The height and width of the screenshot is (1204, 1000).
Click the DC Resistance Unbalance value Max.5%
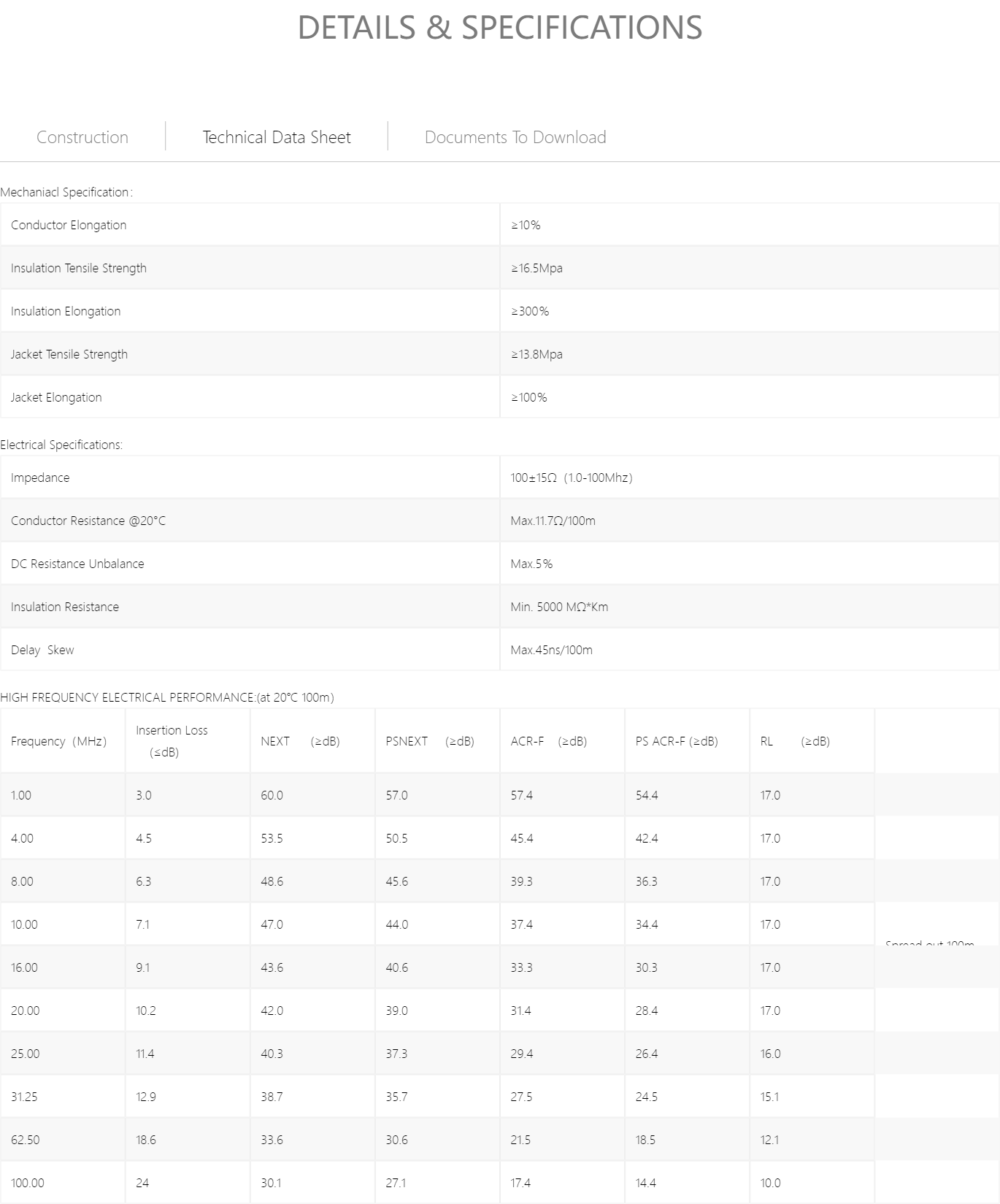point(531,564)
